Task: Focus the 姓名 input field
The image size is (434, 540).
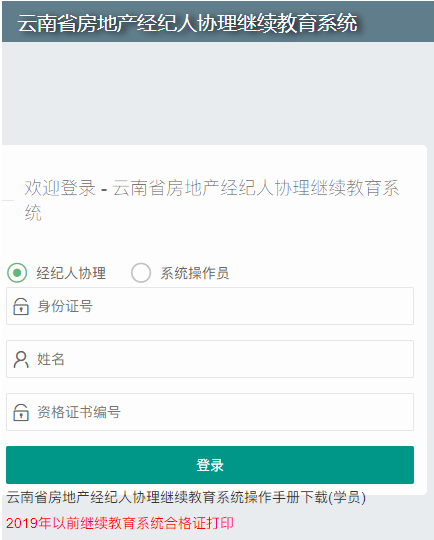Action: tap(210, 359)
